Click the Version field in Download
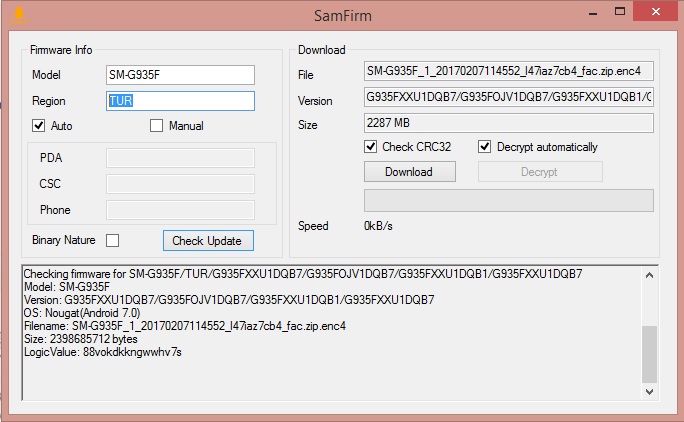 click(x=509, y=97)
